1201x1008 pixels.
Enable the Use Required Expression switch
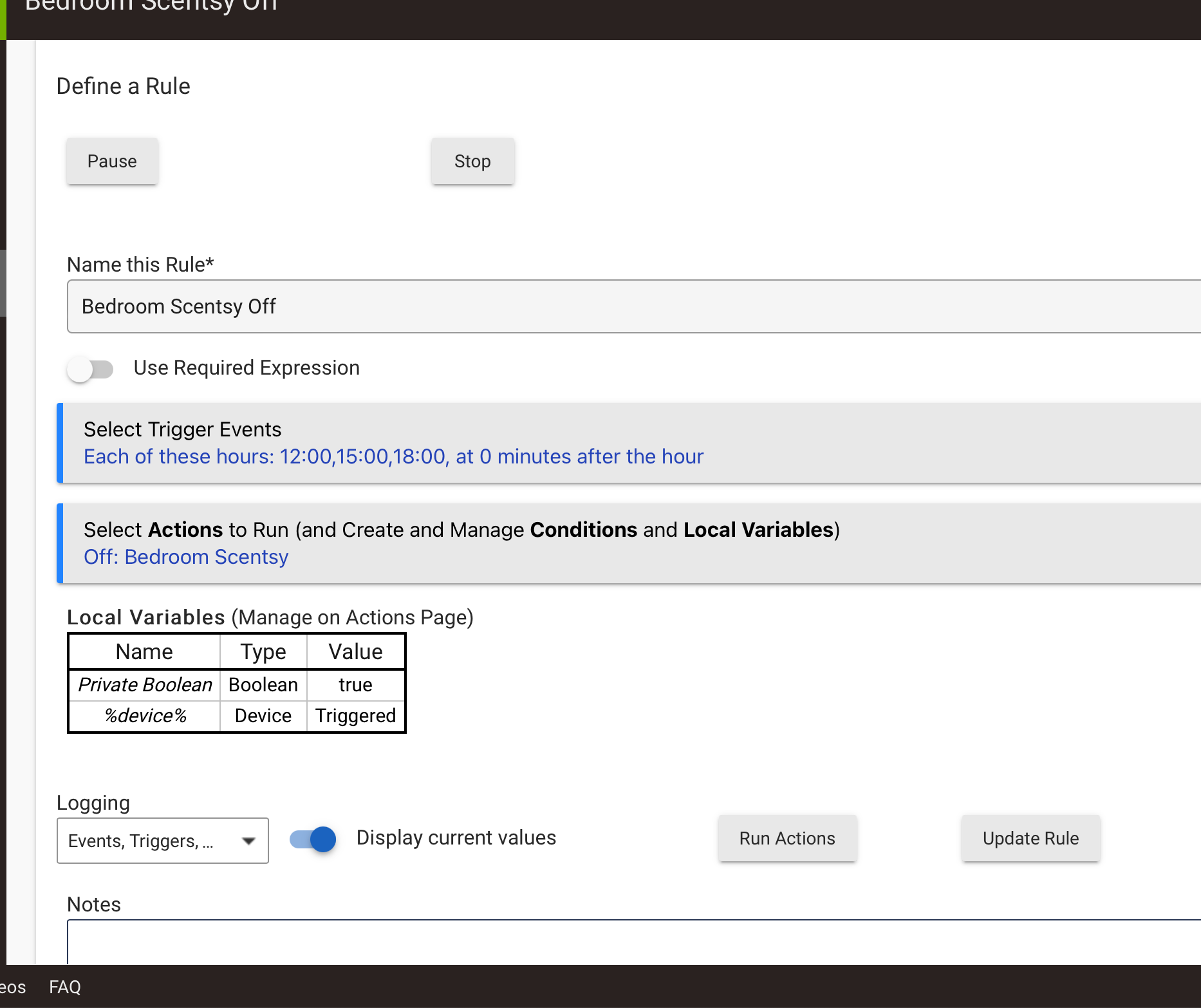pos(90,369)
